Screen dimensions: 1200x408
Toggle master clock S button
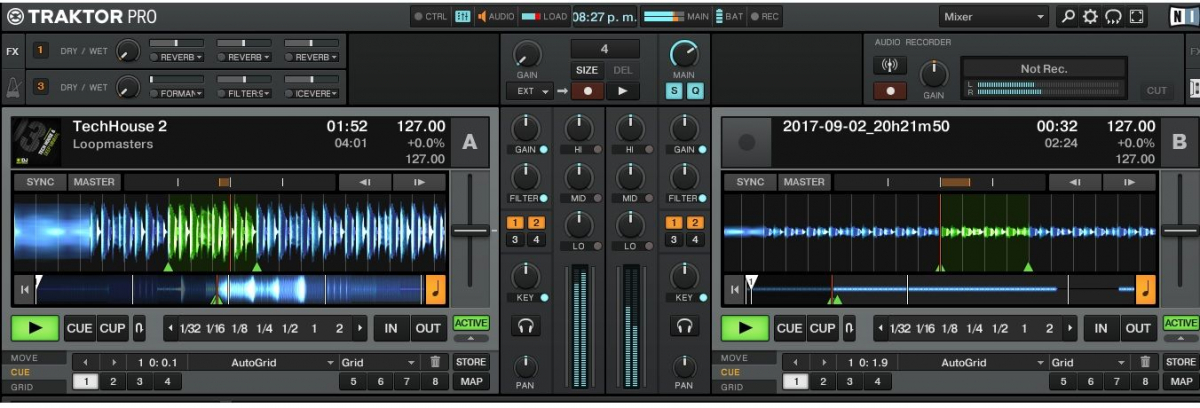(x=675, y=90)
